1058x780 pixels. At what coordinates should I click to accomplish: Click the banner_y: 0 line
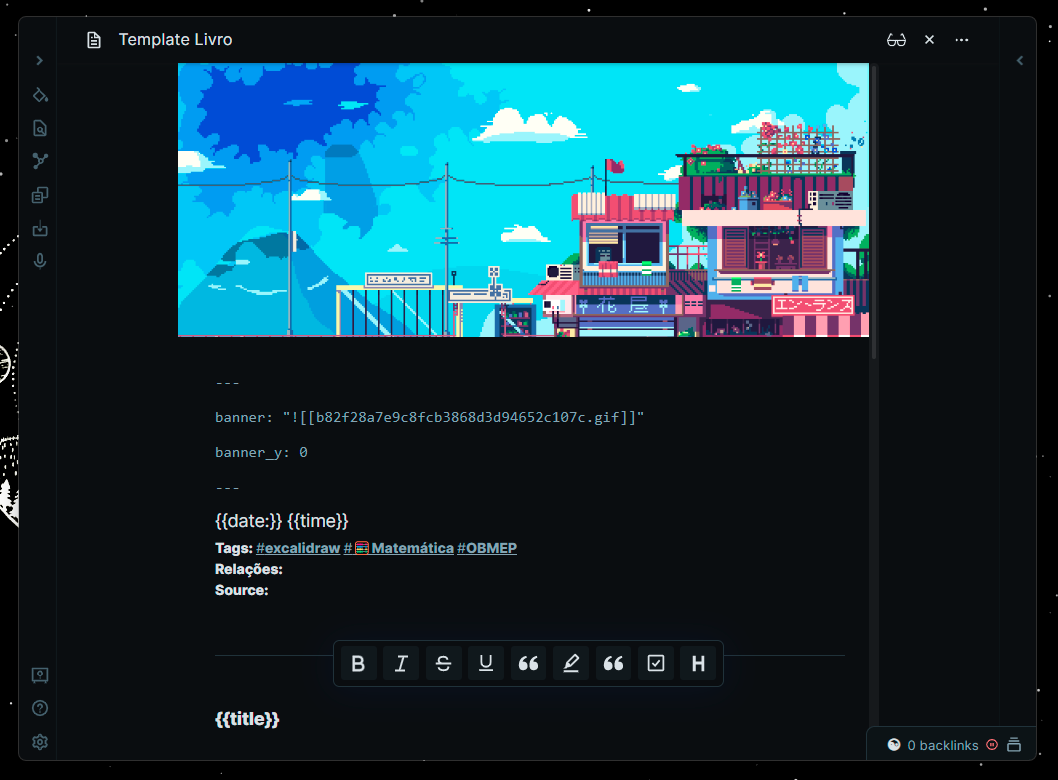[261, 453]
